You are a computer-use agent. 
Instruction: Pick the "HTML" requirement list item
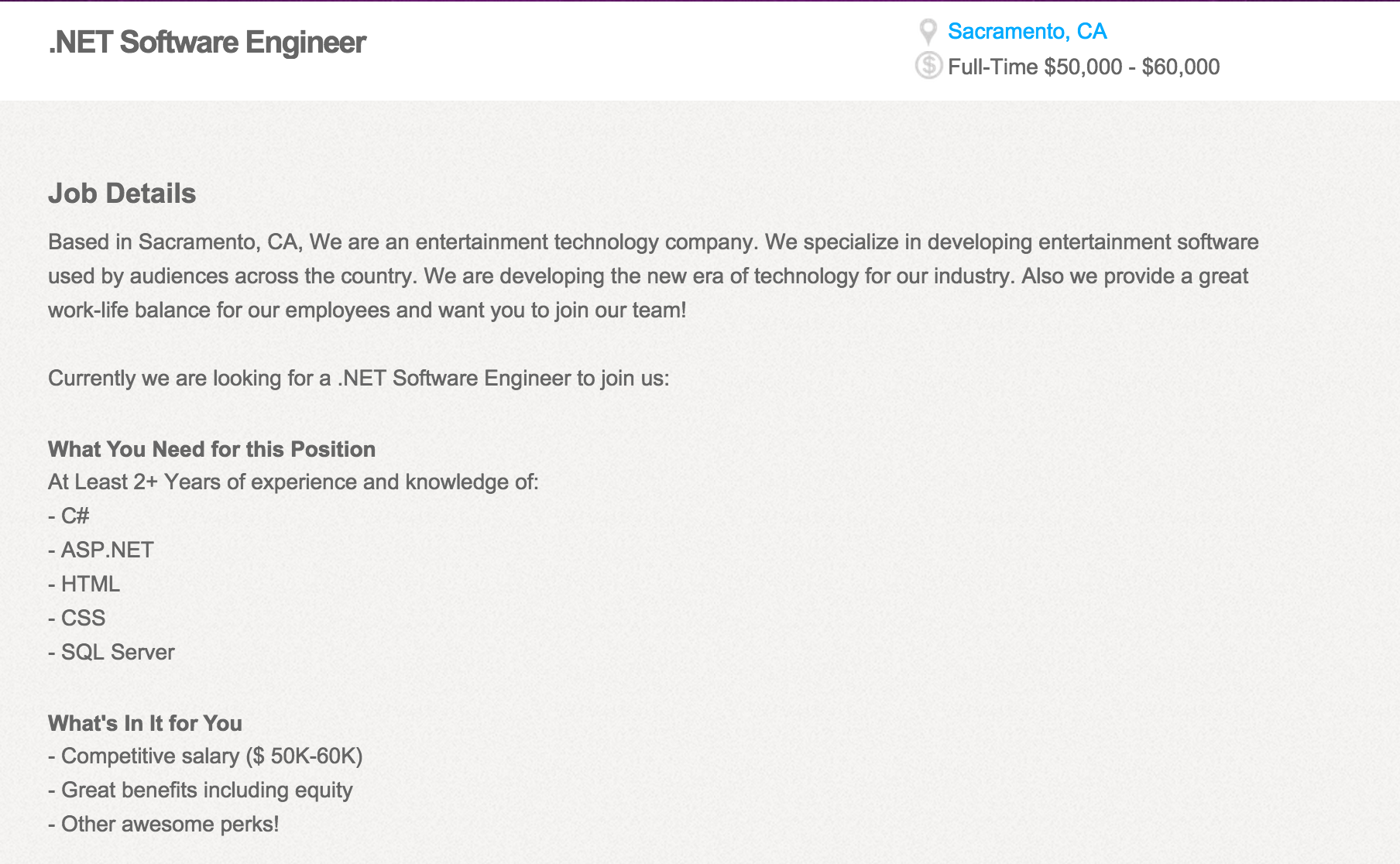click(90, 584)
